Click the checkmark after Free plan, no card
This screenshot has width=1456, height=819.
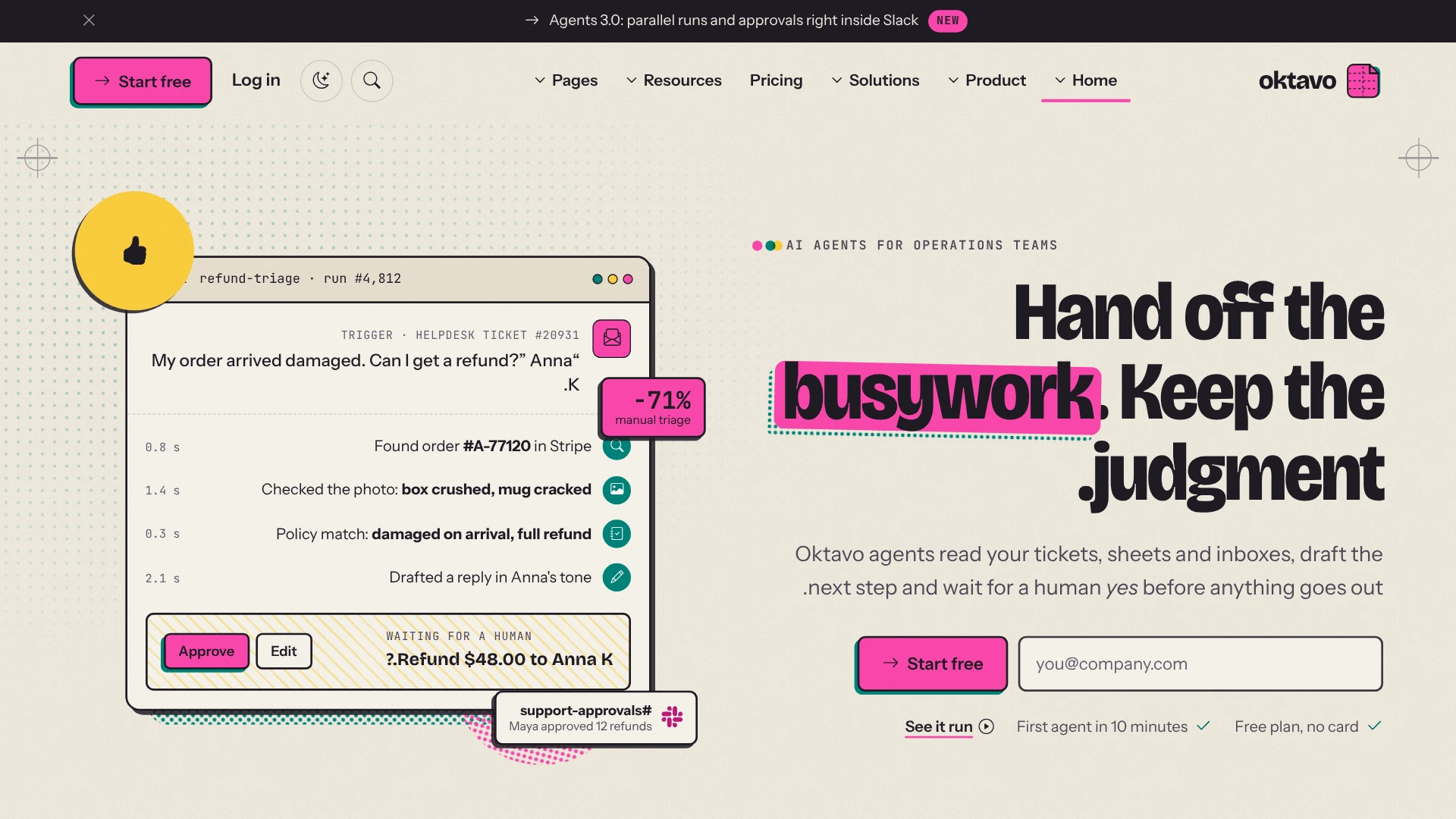[1374, 726]
